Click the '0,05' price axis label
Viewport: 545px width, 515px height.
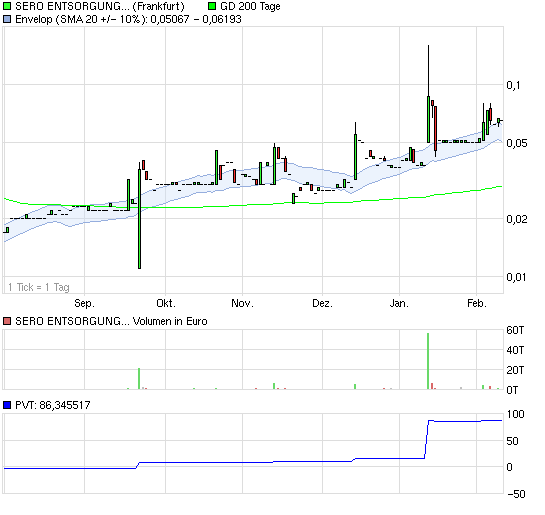(516, 143)
